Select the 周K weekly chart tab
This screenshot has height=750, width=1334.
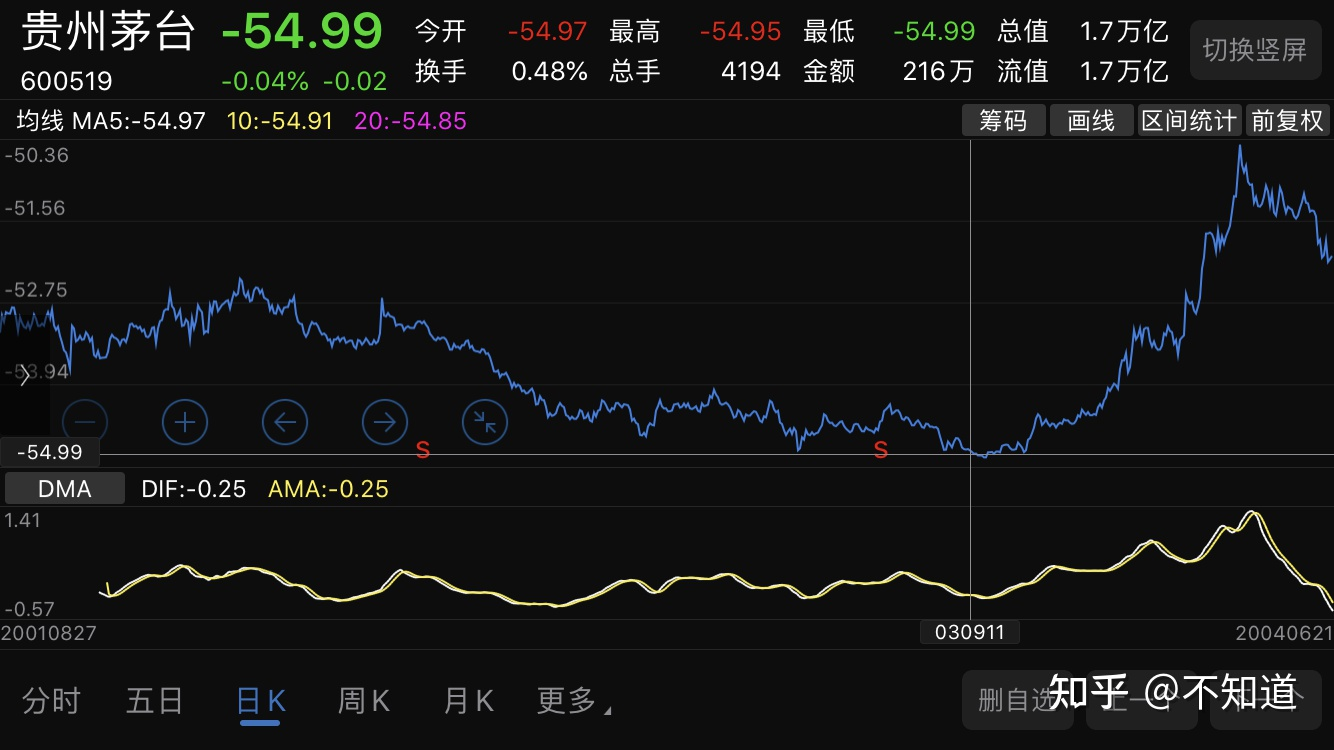pos(364,701)
